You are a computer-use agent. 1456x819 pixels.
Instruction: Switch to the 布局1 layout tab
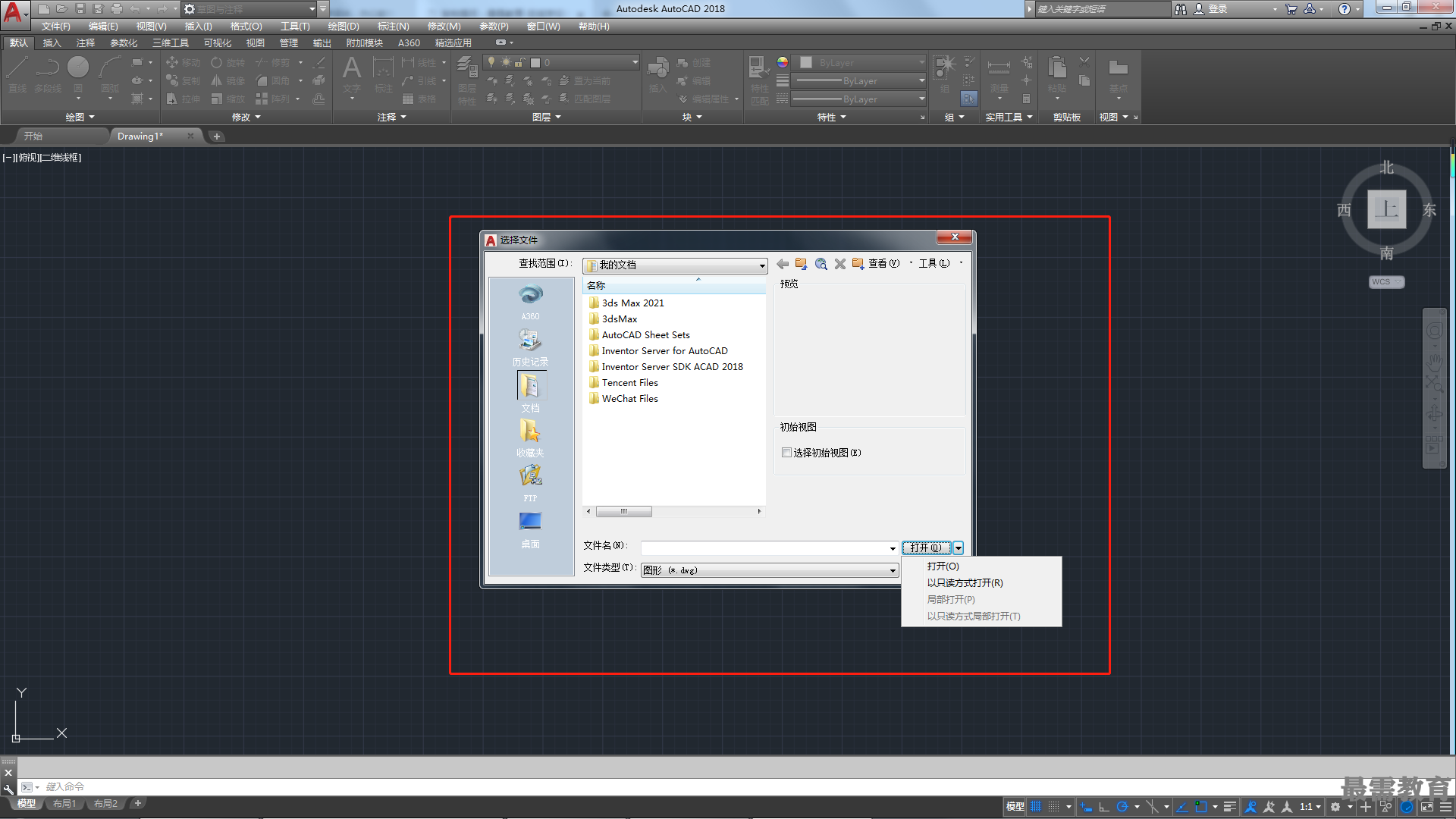[64, 804]
